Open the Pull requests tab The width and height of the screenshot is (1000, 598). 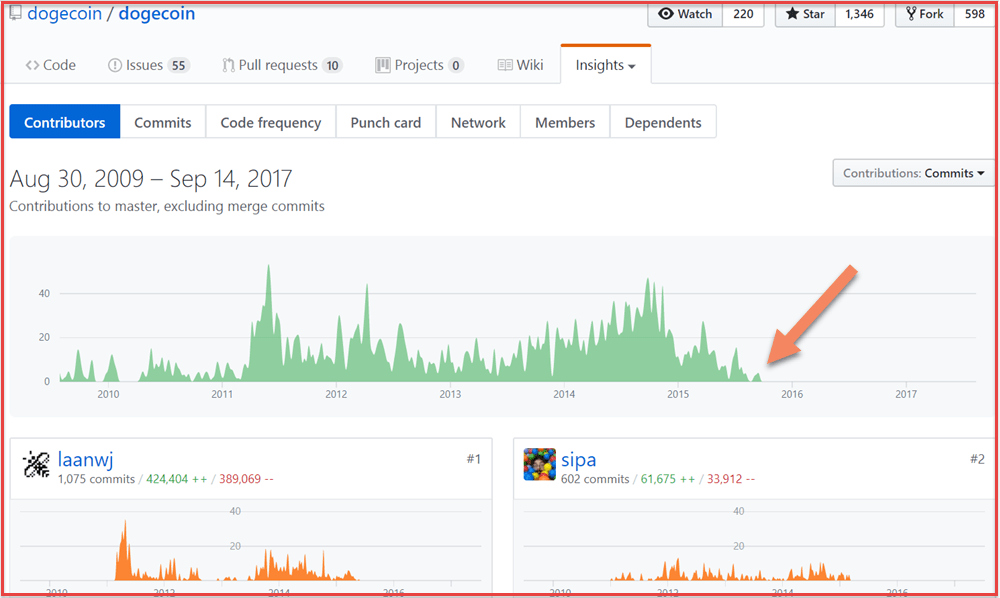(x=281, y=65)
